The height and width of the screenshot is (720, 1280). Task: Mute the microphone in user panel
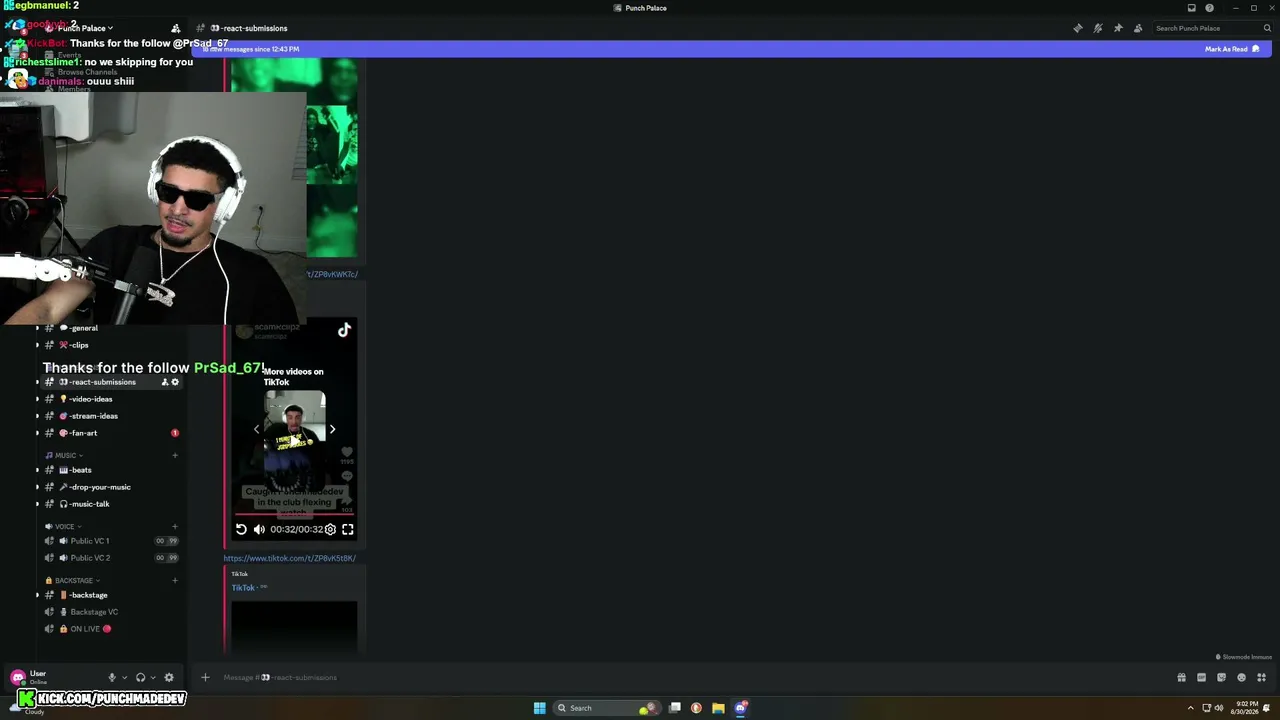(112, 677)
